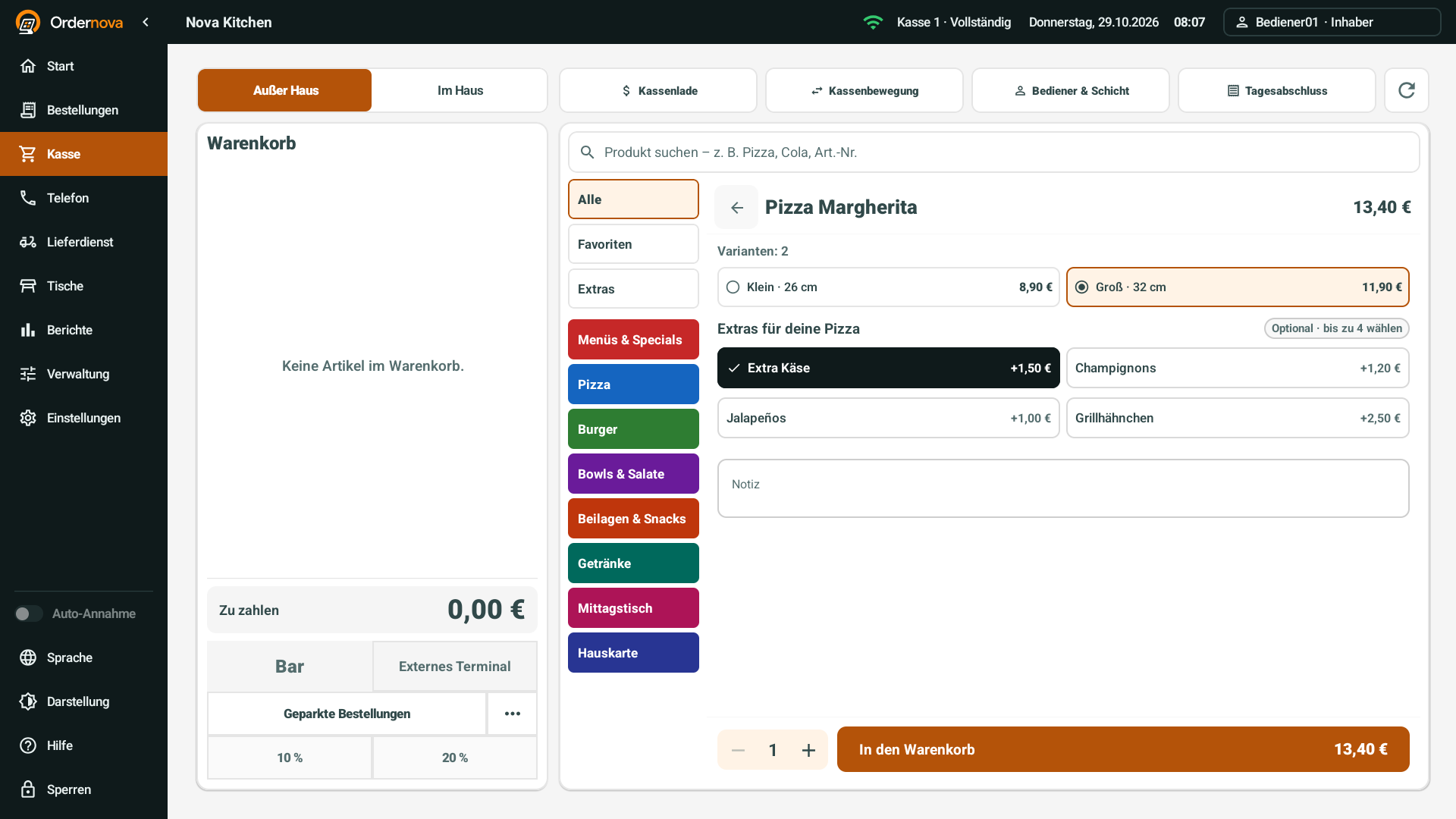Click In den Warenkorb button
The image size is (1456, 819).
click(x=1123, y=749)
